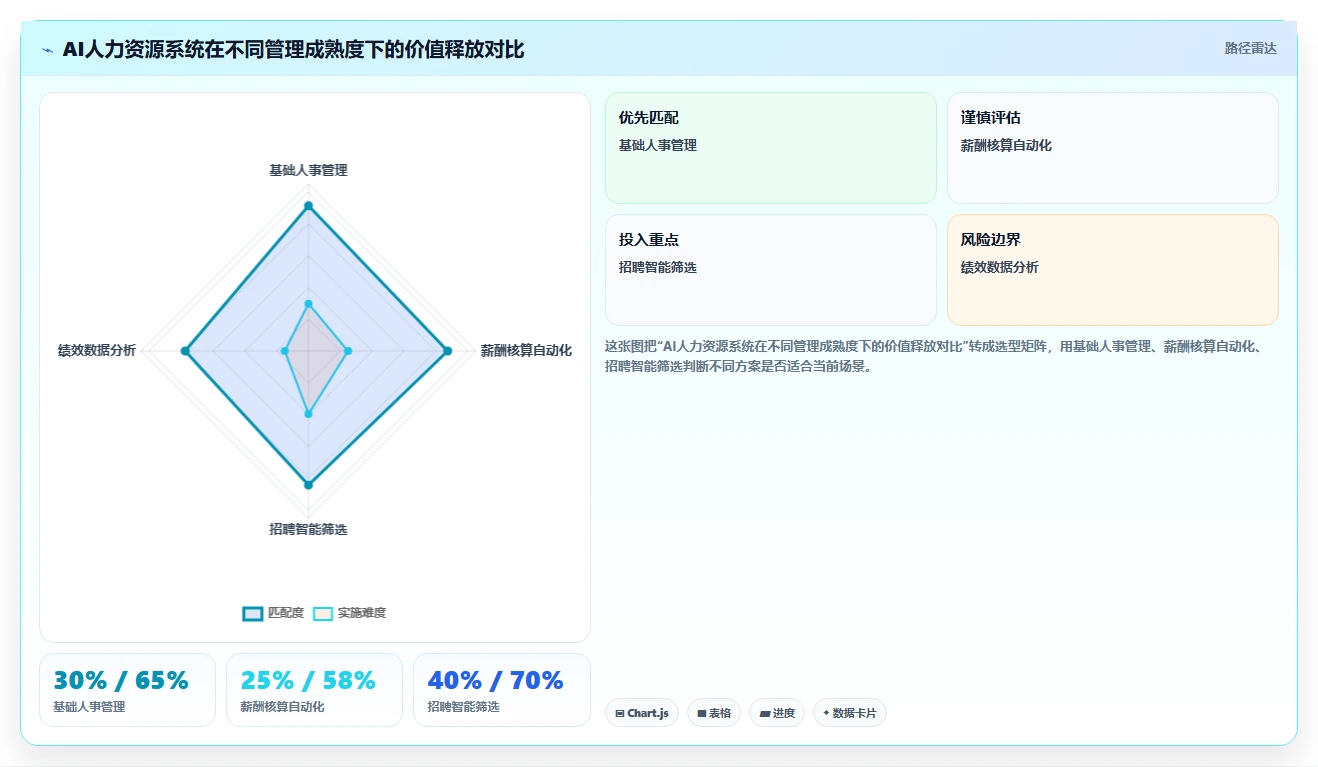Click the 薪酬核算自动化 radar axis label
Viewport: 1318px width, 767px height.
pos(526,351)
